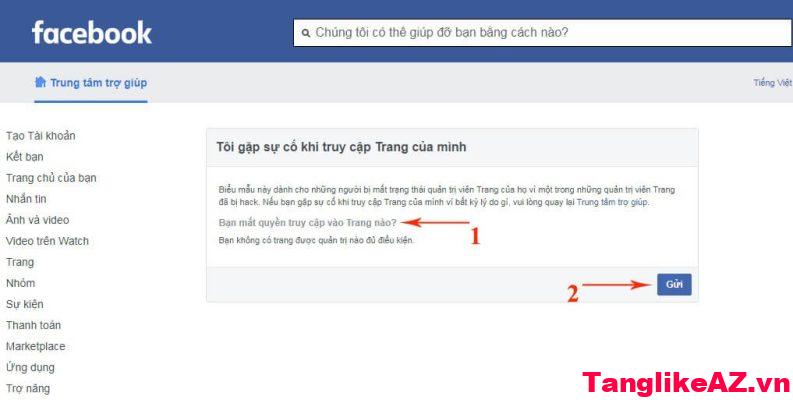Open the Trung tâm trợ giúp tab
Screen dimensions: 793x400
coord(91,82)
